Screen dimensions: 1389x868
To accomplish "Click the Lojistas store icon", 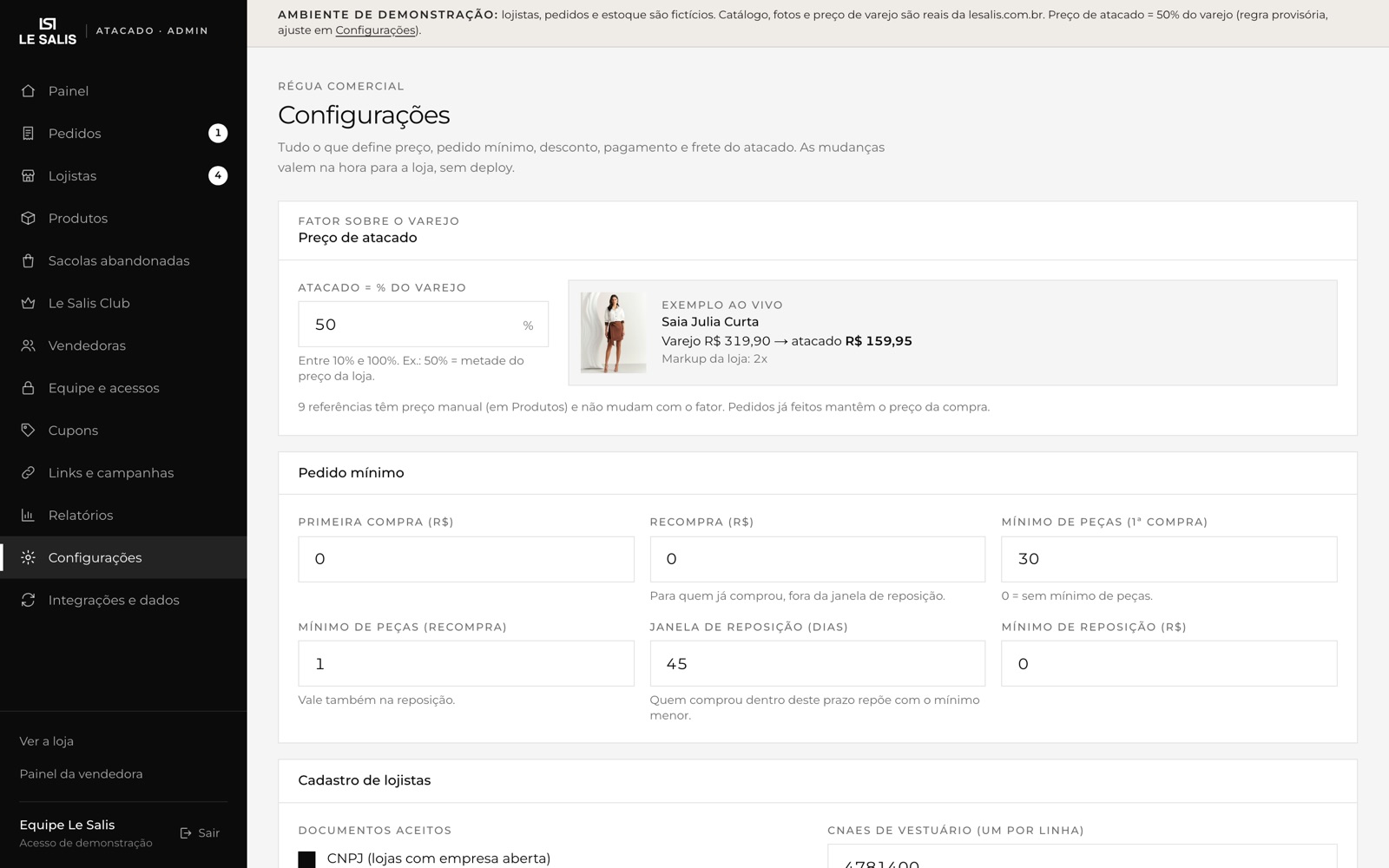I will tap(28, 176).
